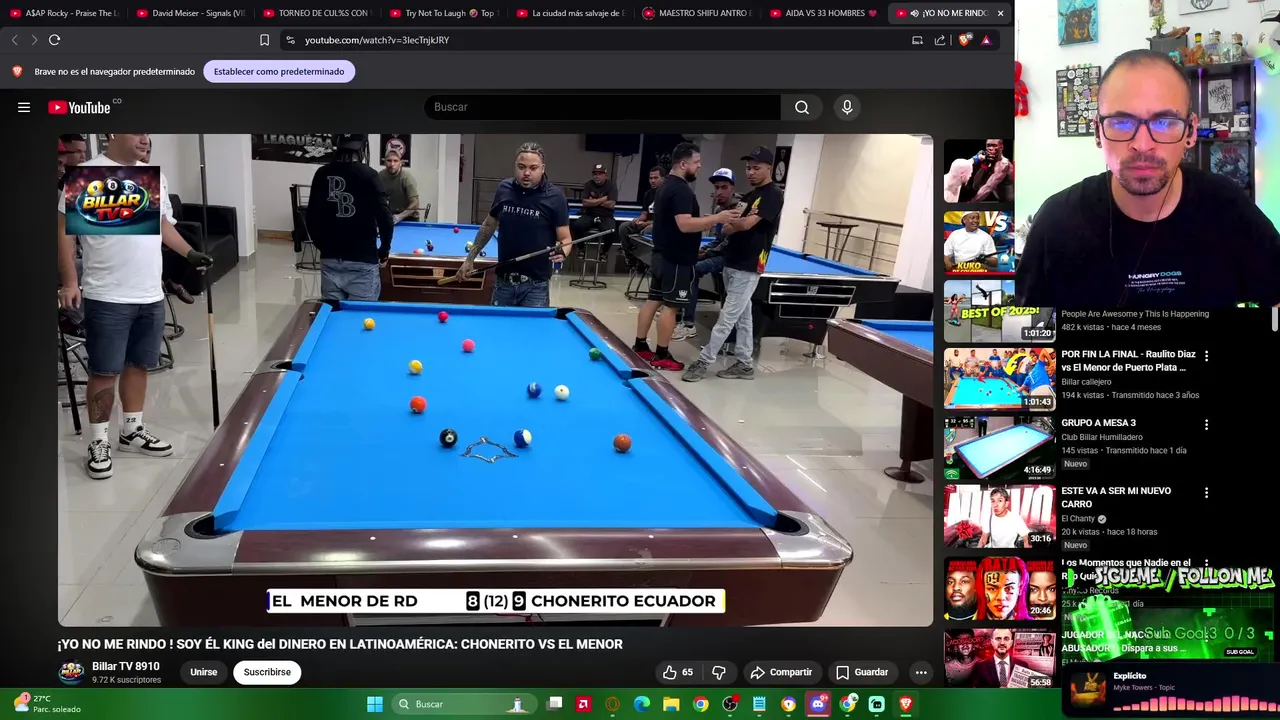Click into the Buscar search field
Screen dimensions: 1280x720
[x=603, y=107]
